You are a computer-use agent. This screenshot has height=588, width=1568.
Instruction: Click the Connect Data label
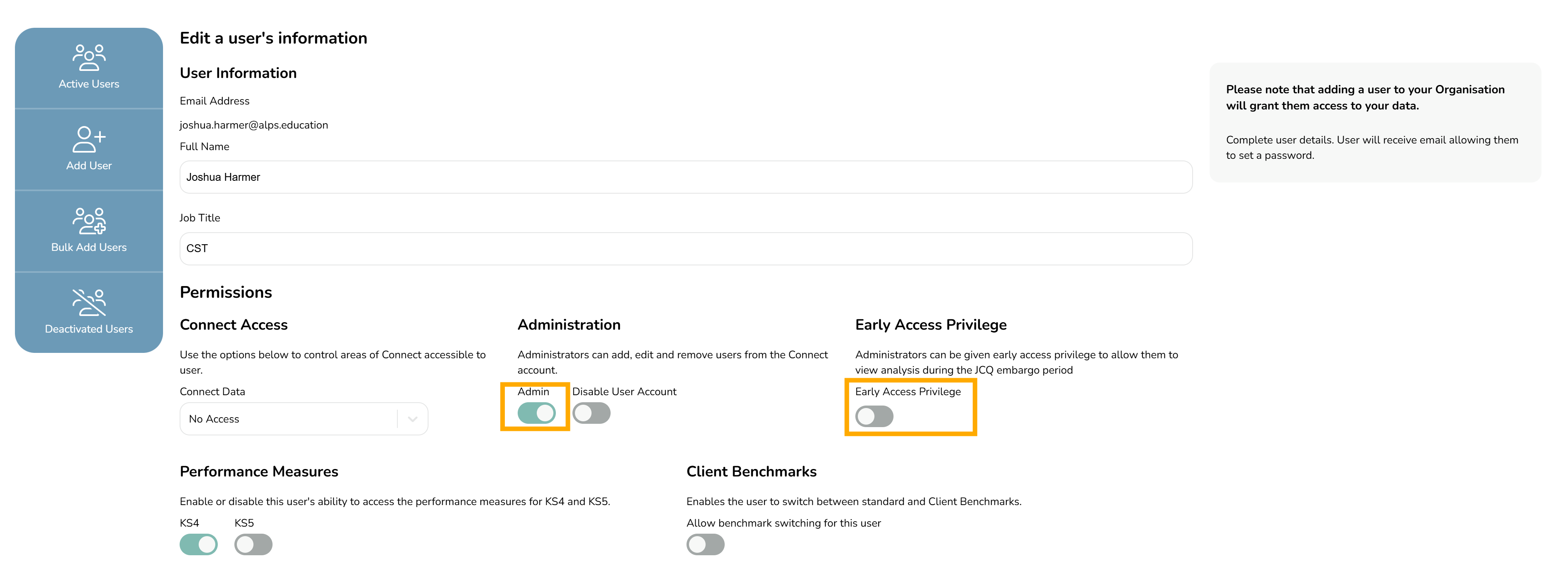click(x=212, y=391)
